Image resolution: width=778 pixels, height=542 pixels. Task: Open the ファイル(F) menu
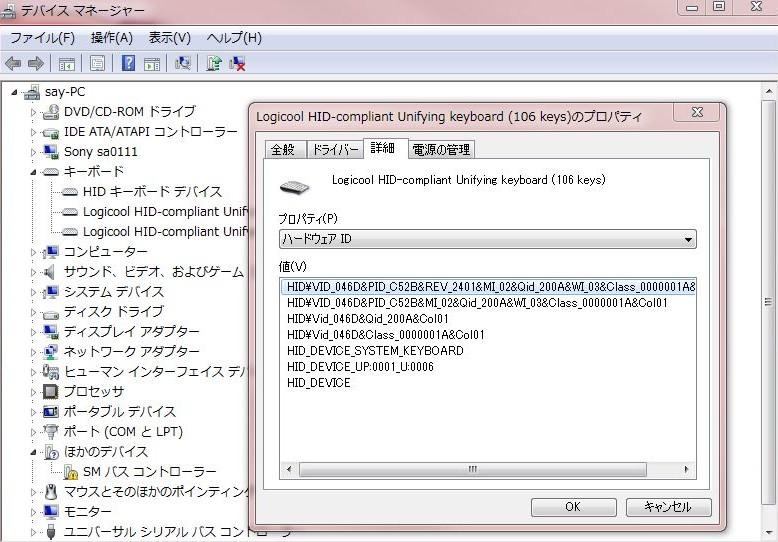[x=42, y=38]
